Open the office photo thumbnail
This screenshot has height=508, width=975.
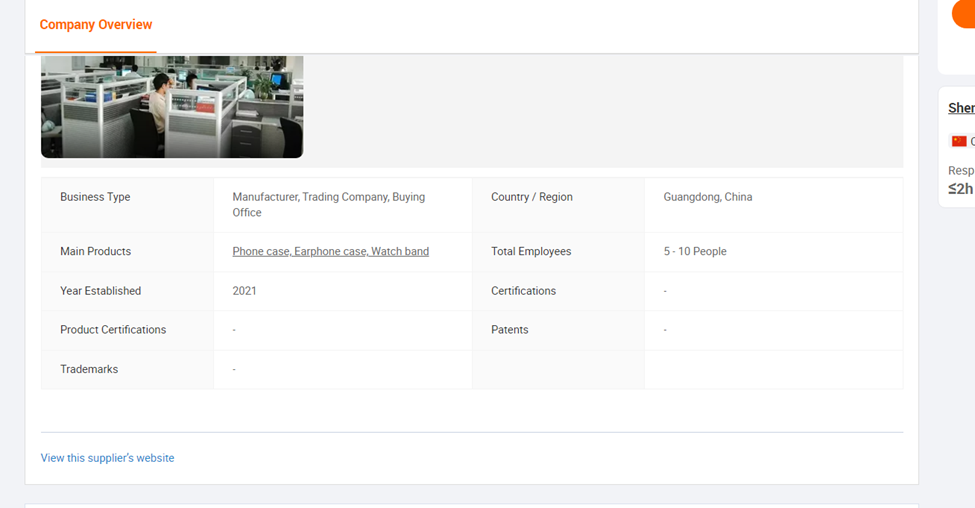(x=172, y=106)
